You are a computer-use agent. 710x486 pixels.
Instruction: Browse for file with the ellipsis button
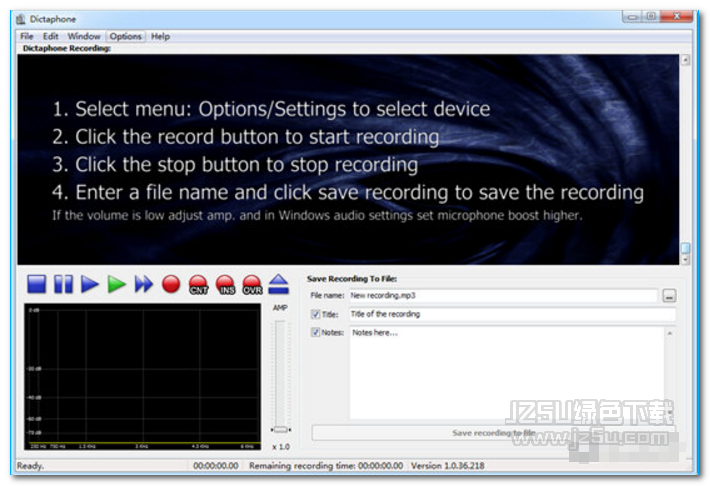click(x=669, y=296)
